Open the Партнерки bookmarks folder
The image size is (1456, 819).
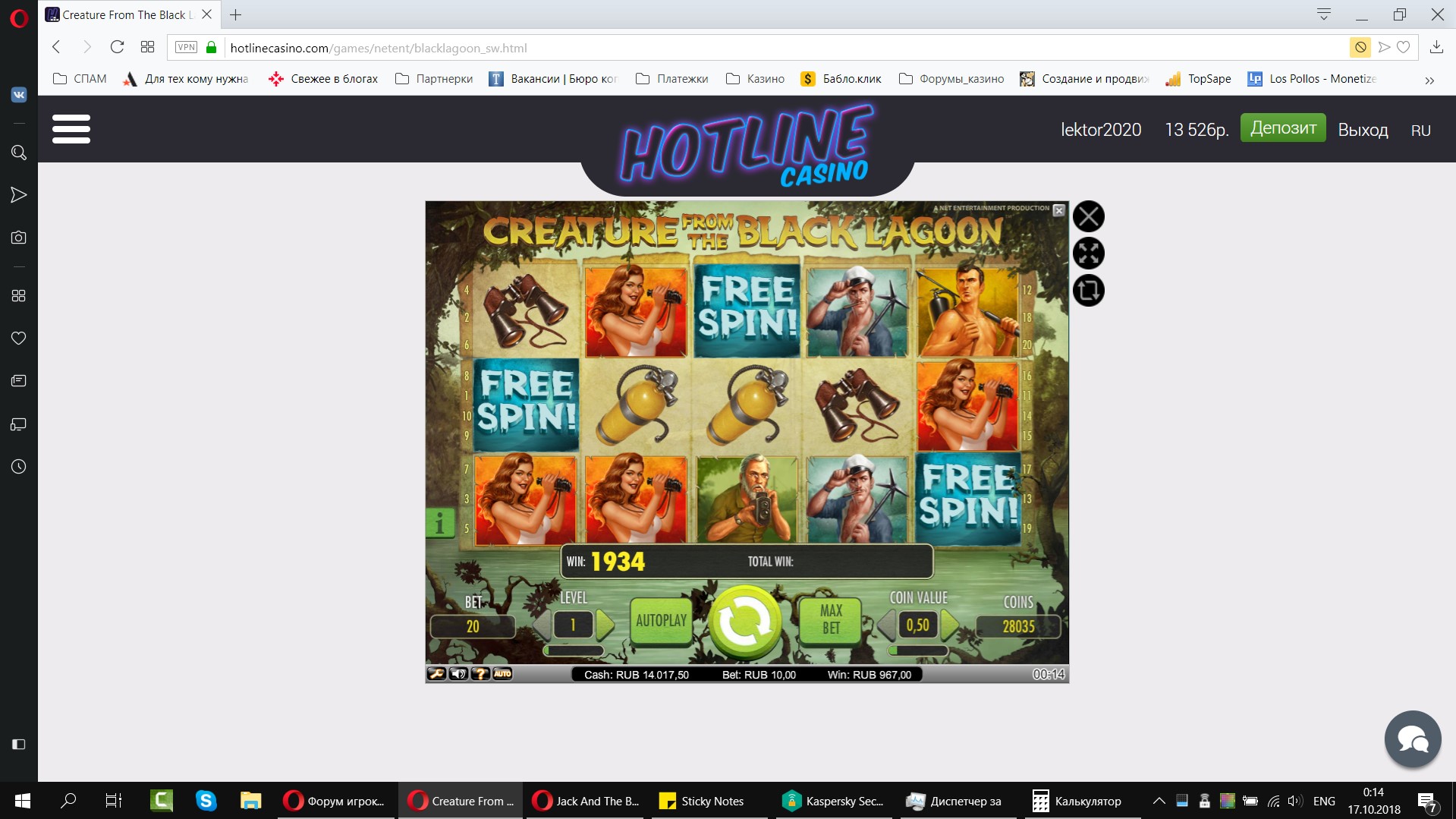coord(434,79)
